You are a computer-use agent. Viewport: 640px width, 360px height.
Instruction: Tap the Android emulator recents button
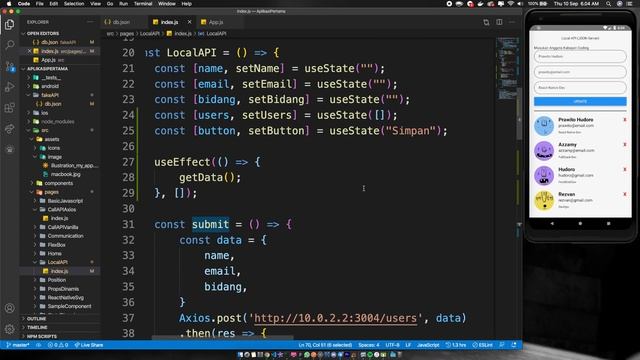coord(609,224)
